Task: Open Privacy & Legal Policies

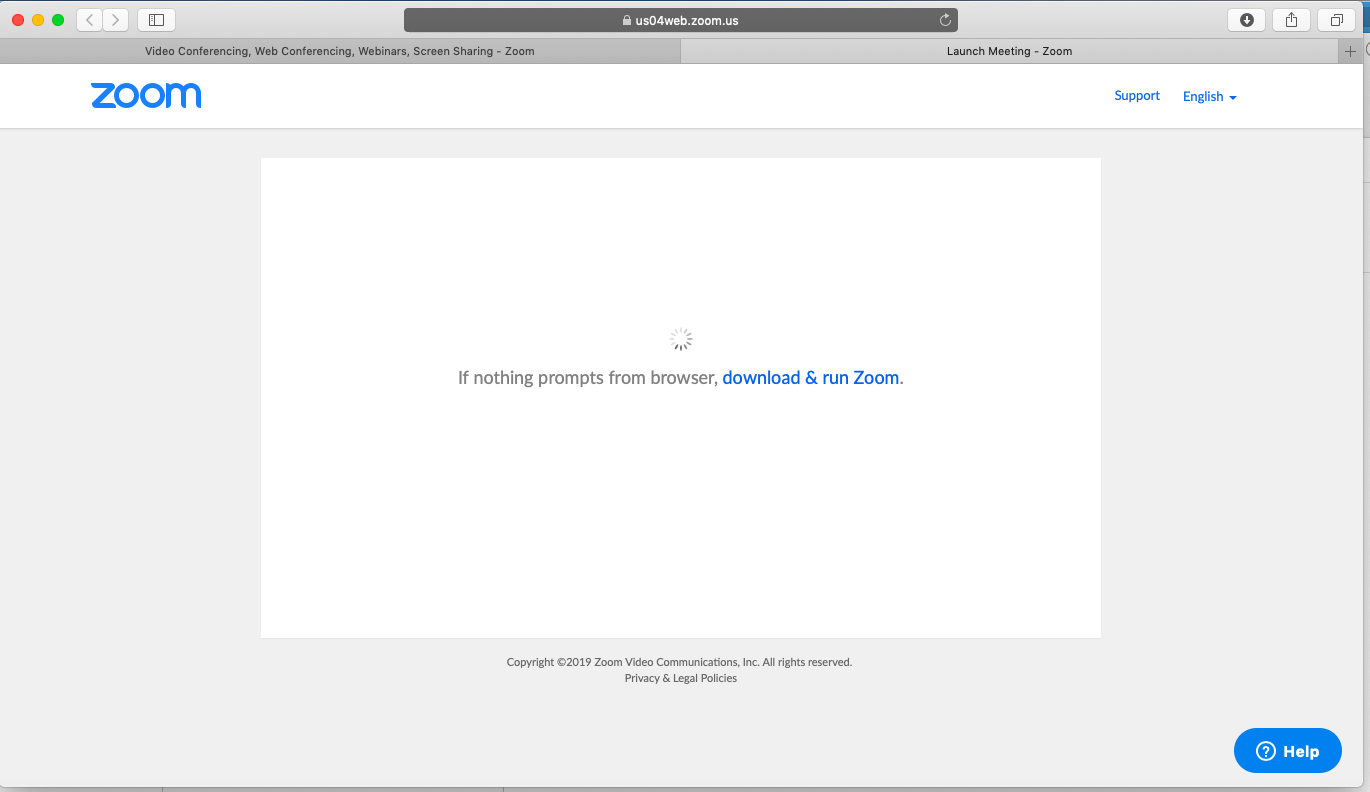Action: [x=680, y=678]
